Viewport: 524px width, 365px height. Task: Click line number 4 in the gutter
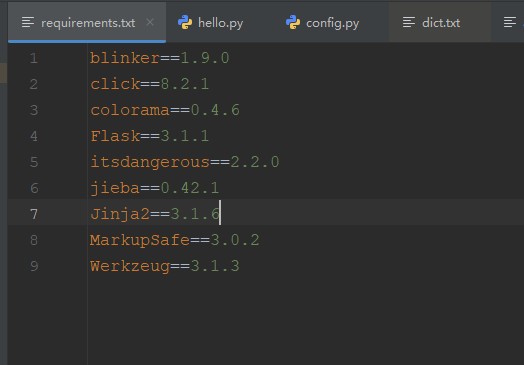pos(34,136)
